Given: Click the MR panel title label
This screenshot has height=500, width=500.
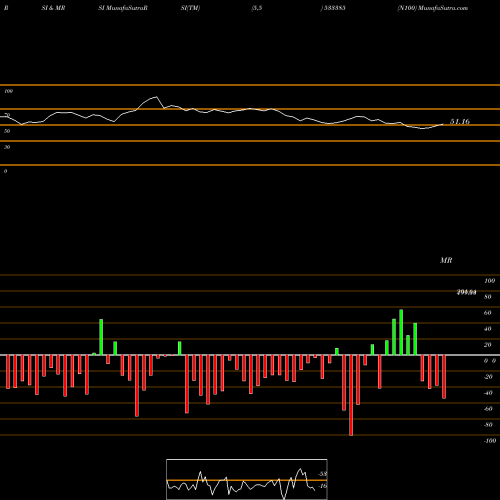Looking at the screenshot, I should (x=446, y=260).
